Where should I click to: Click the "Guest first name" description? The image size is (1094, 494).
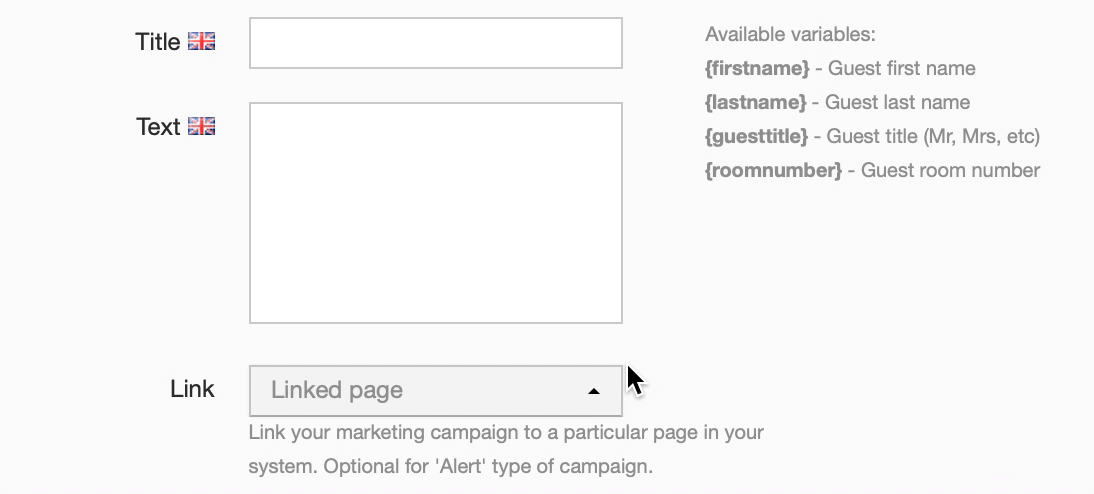tap(901, 68)
